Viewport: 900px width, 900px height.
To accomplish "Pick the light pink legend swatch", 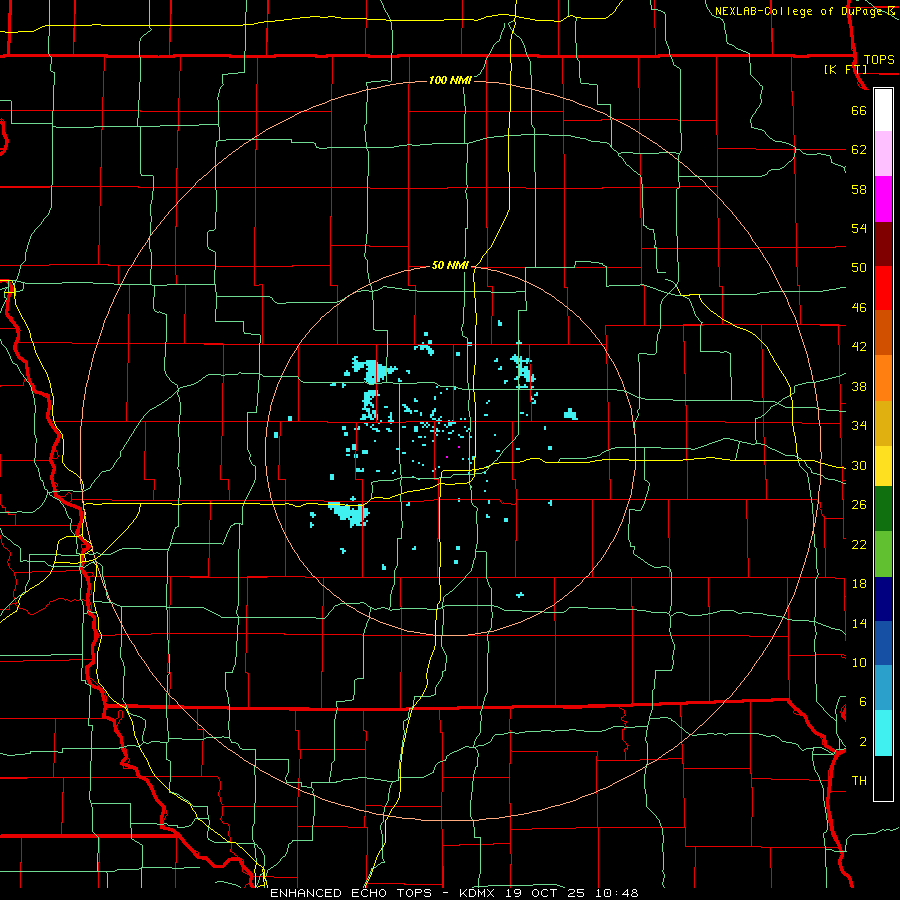I will tap(883, 154).
